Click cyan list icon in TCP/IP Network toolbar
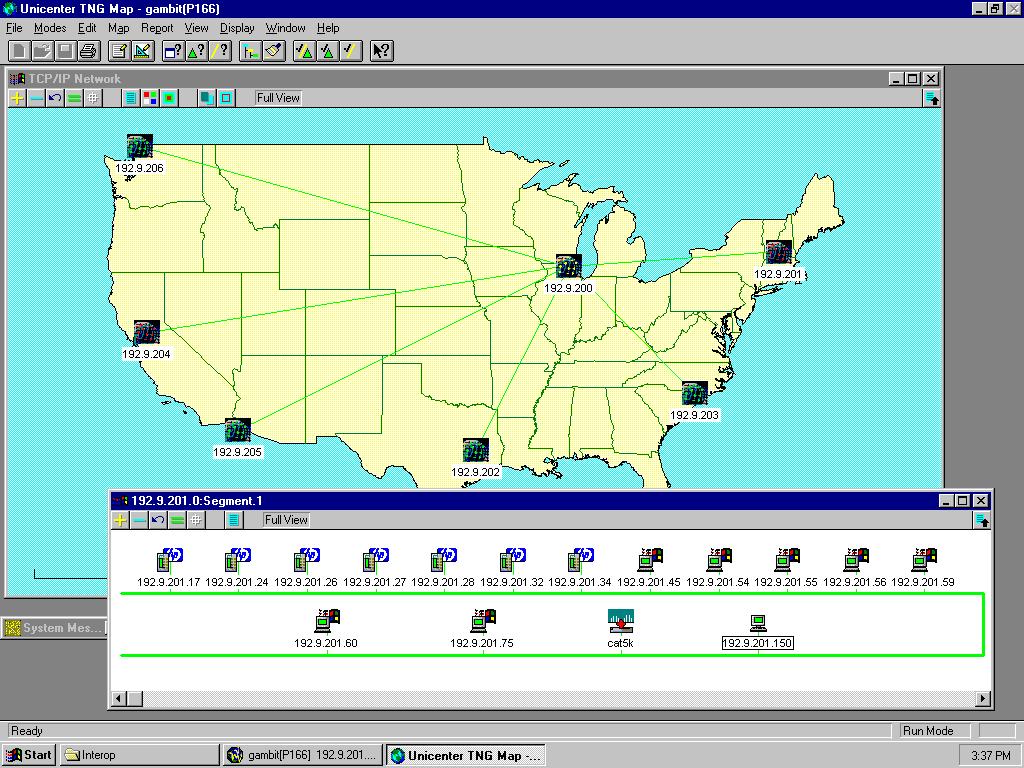The height and width of the screenshot is (768, 1024). click(131, 98)
